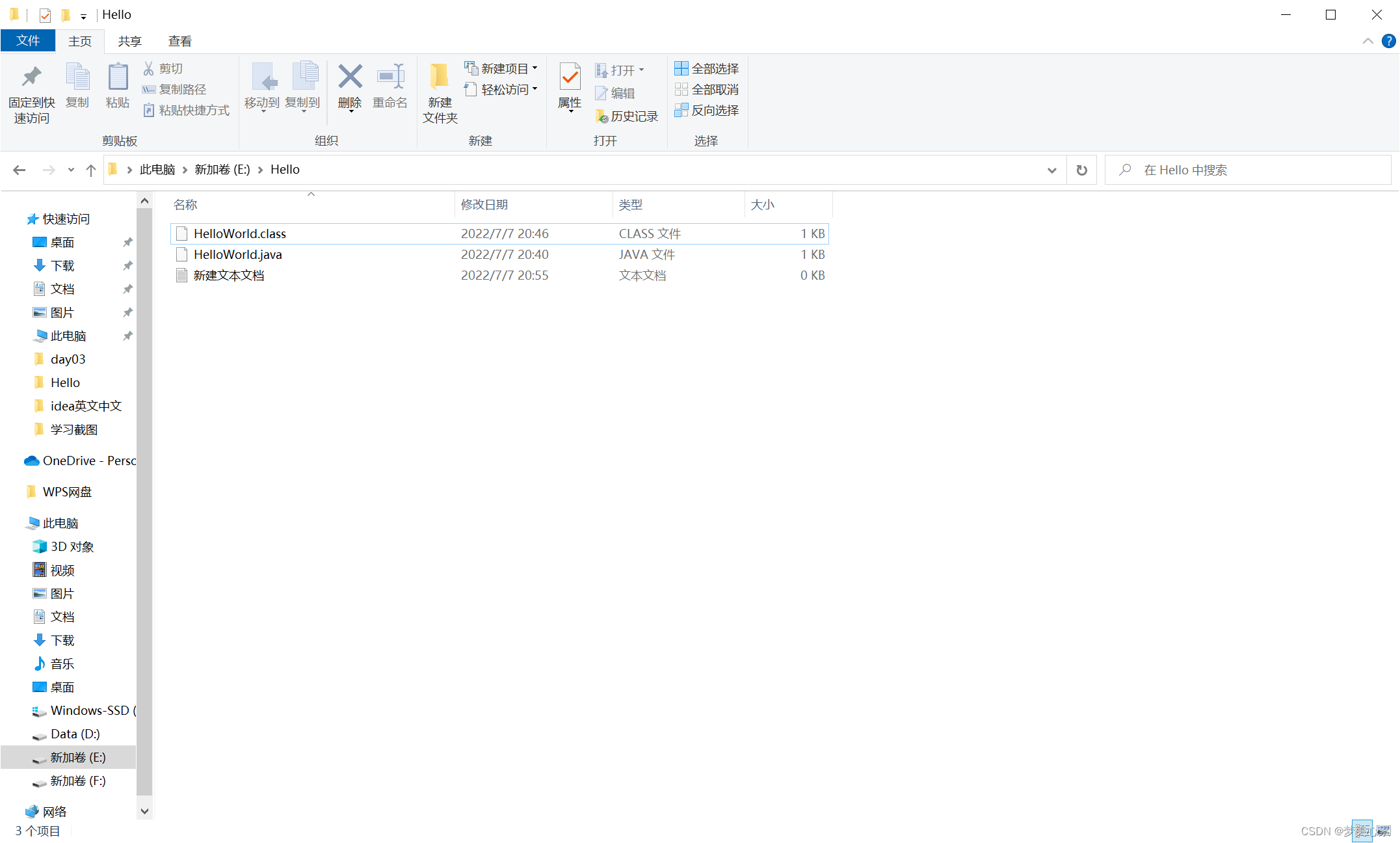Expand the address bar history dropdown
Screen dimensions: 1400x843
(x=1052, y=170)
